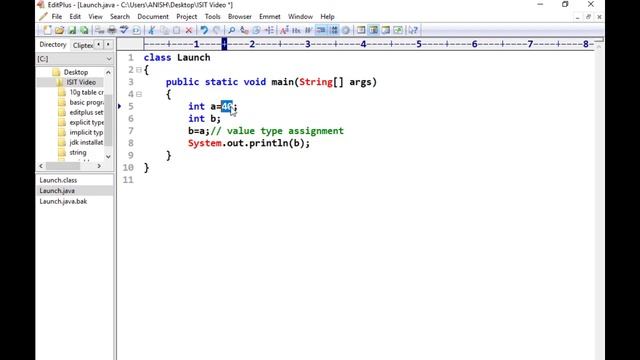
Task: Click the Save All toolbar icon
Action: [84, 30]
